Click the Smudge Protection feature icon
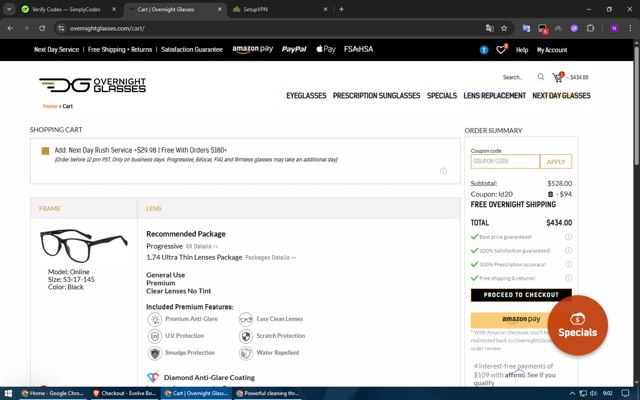Viewport: 640px width, 400px height. 155,353
